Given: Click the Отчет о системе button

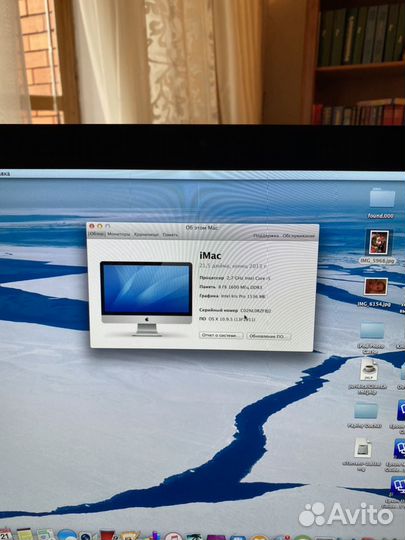Looking at the screenshot, I should tap(221, 335).
